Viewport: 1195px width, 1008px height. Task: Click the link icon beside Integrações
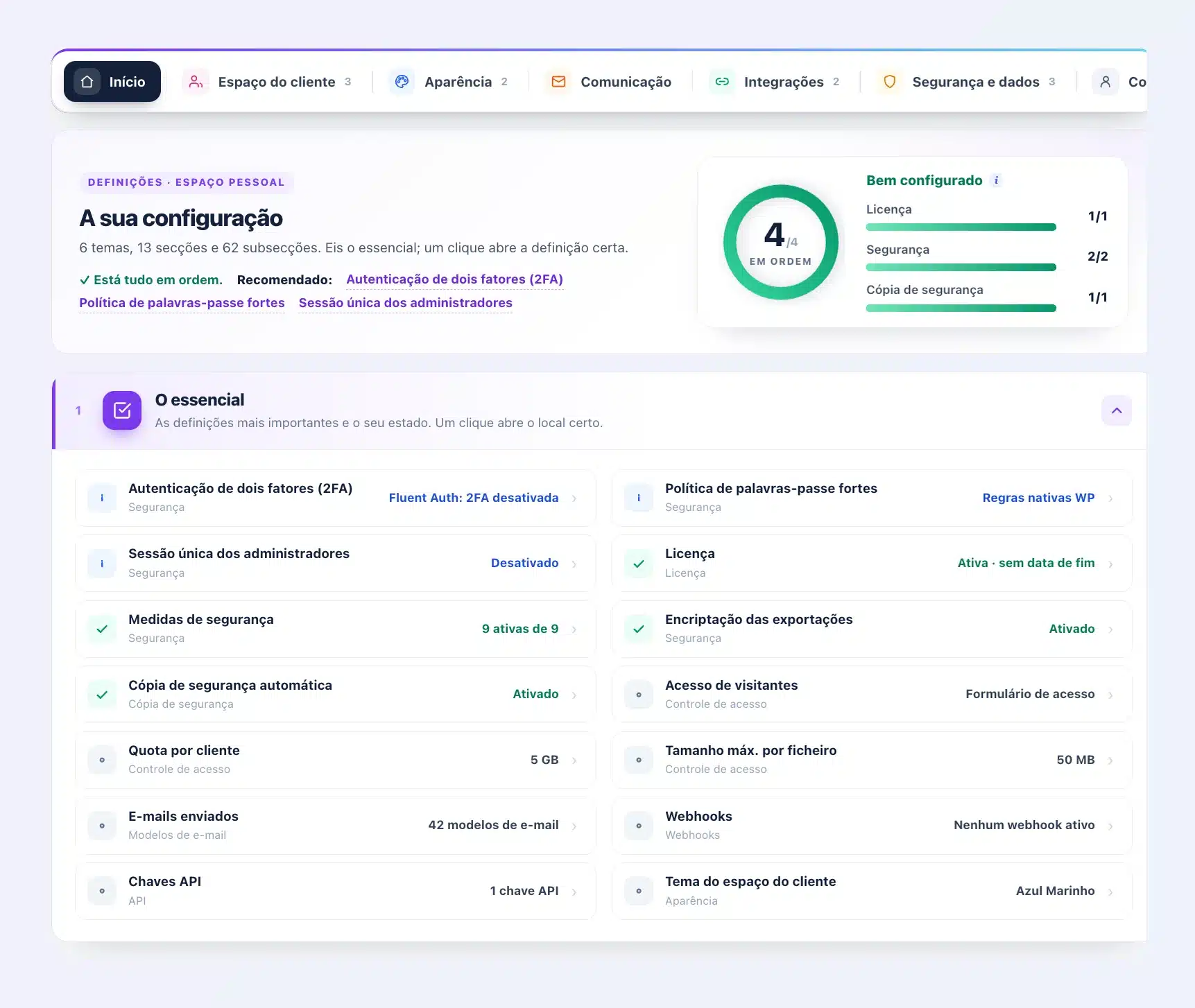coord(722,82)
